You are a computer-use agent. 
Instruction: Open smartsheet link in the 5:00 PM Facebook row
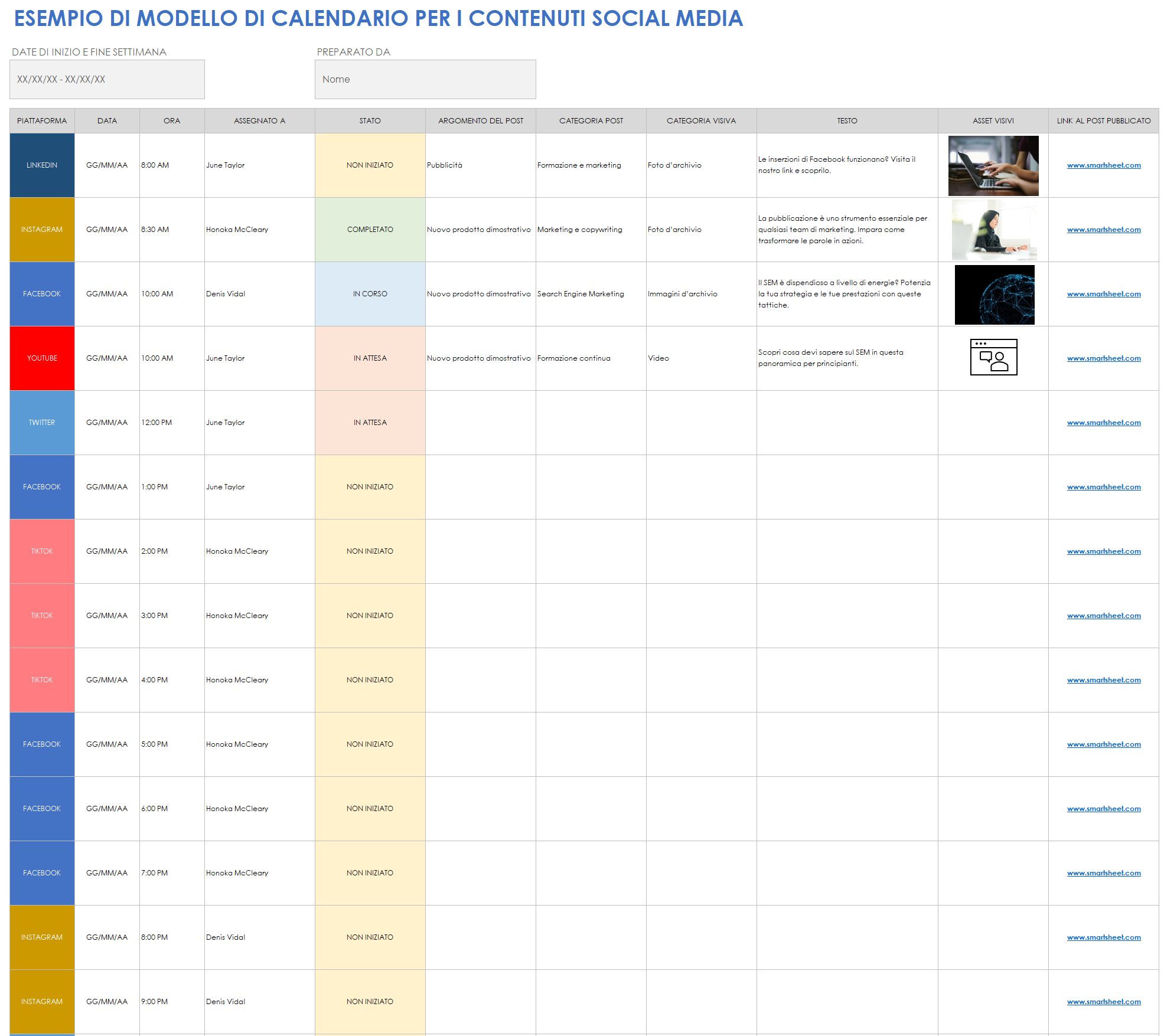click(1104, 744)
